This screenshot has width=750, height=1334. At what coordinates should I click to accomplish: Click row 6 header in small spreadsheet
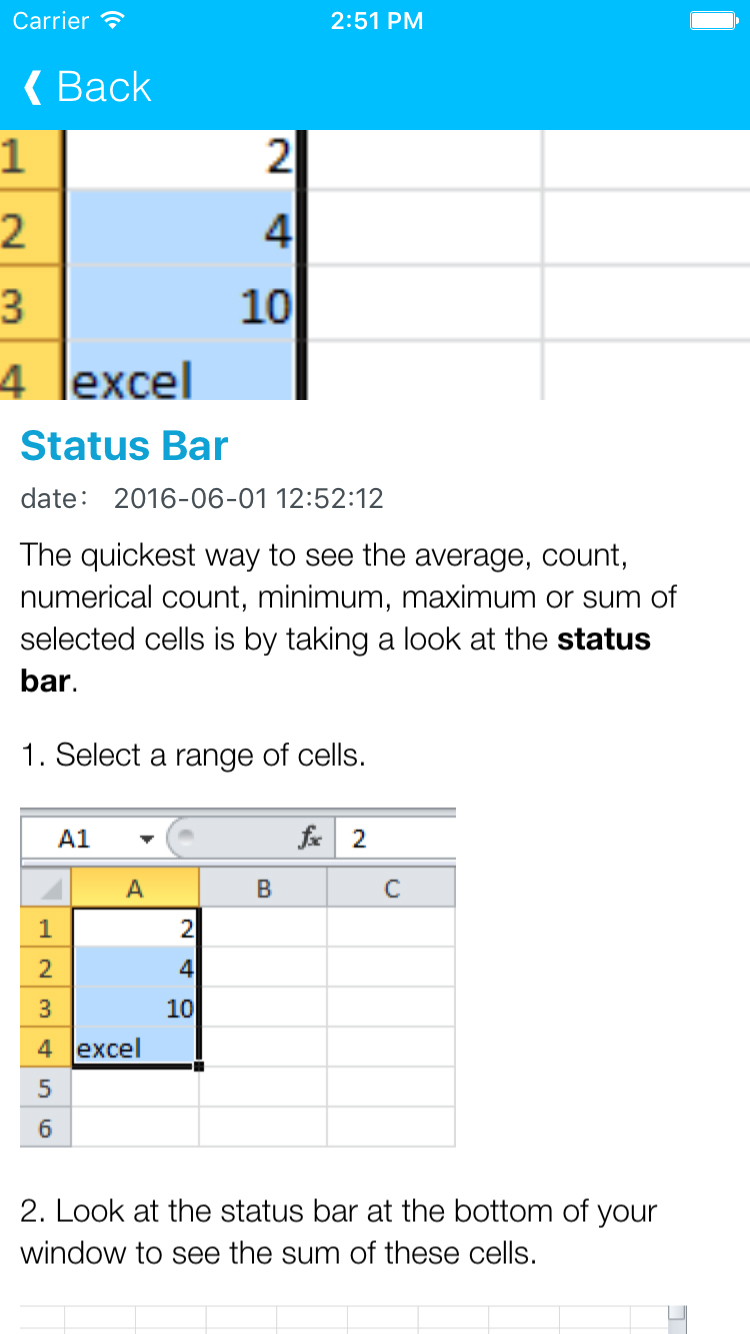(x=45, y=1128)
